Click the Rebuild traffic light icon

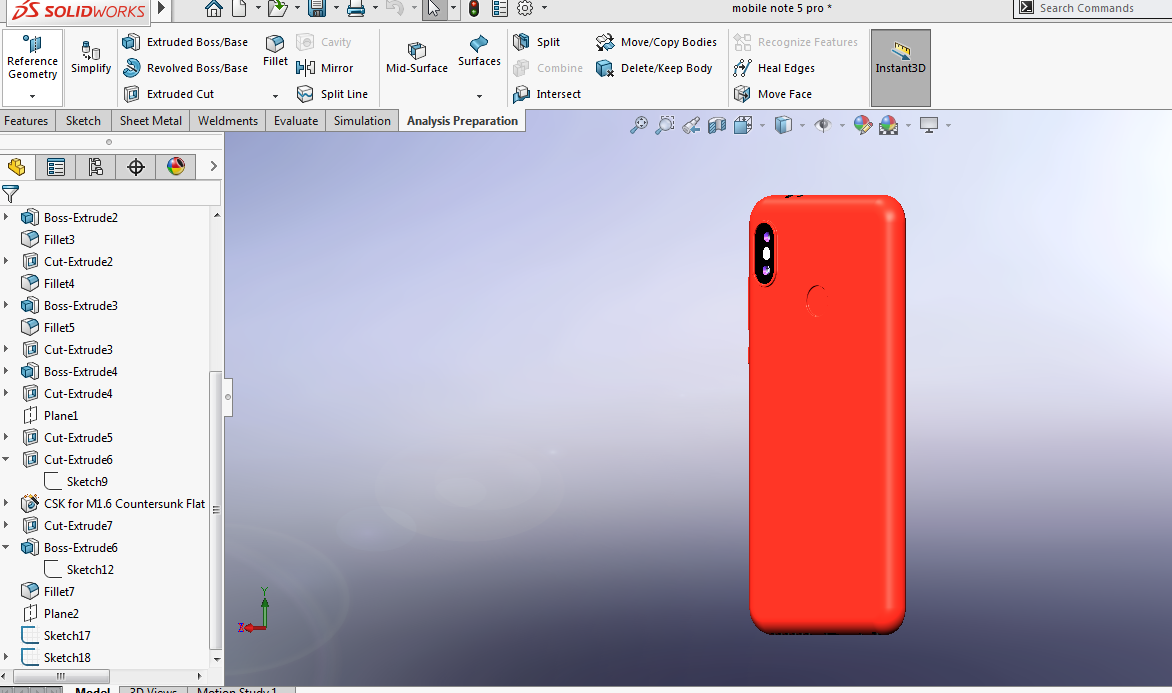474,8
